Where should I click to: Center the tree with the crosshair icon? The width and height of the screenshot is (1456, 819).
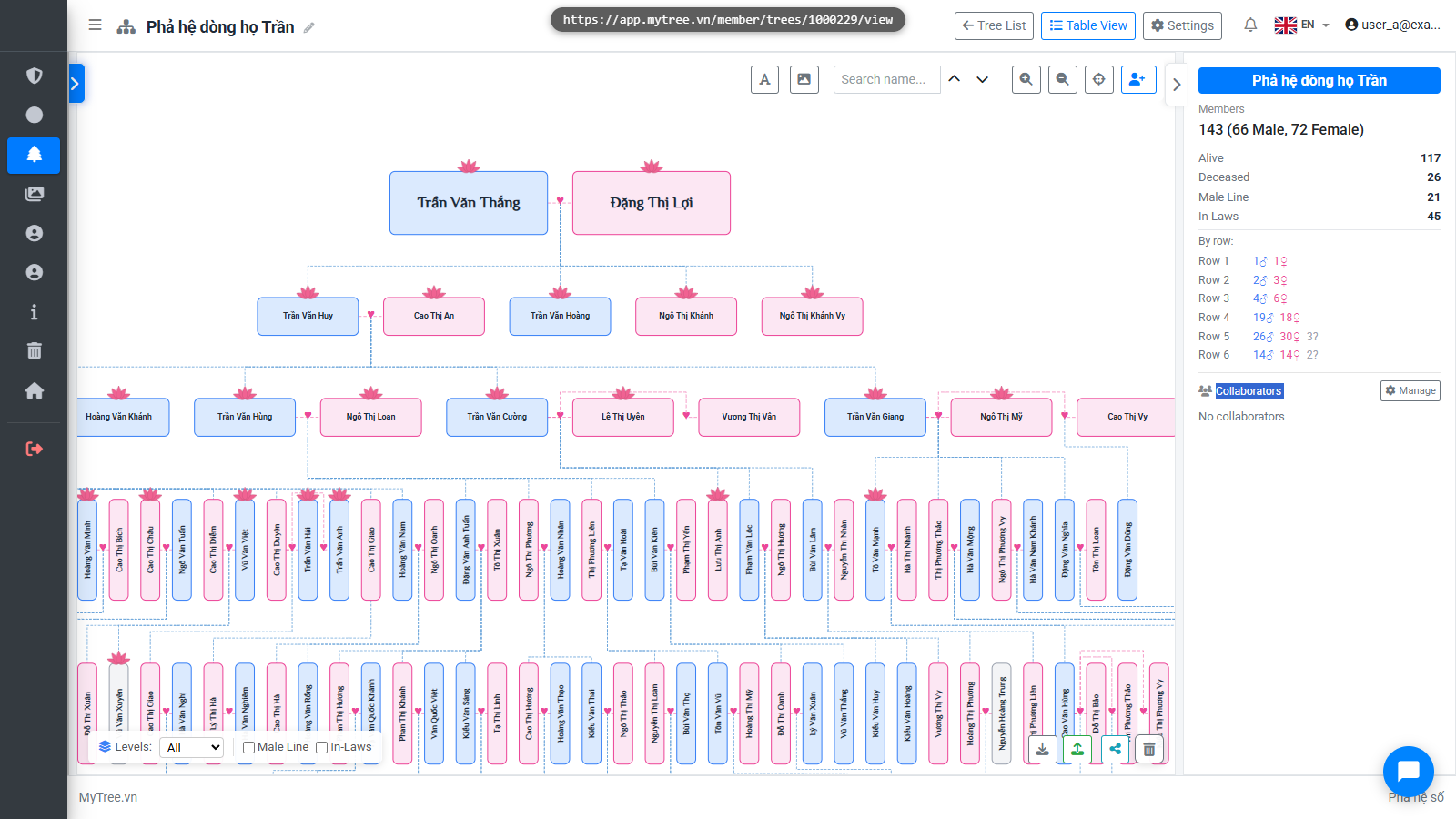(1099, 79)
